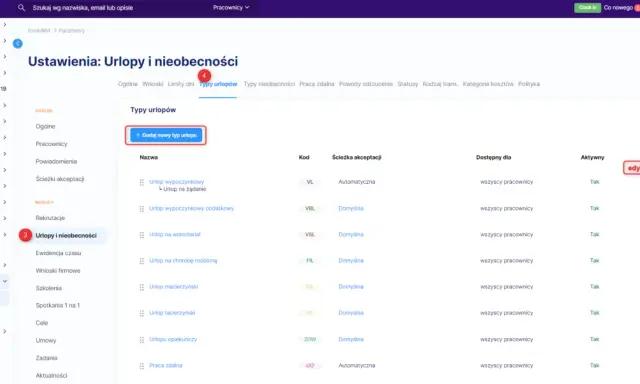Open the Urlop na chorobę rodzinną link
Screen dimensions: 640x384
coord(183,260)
